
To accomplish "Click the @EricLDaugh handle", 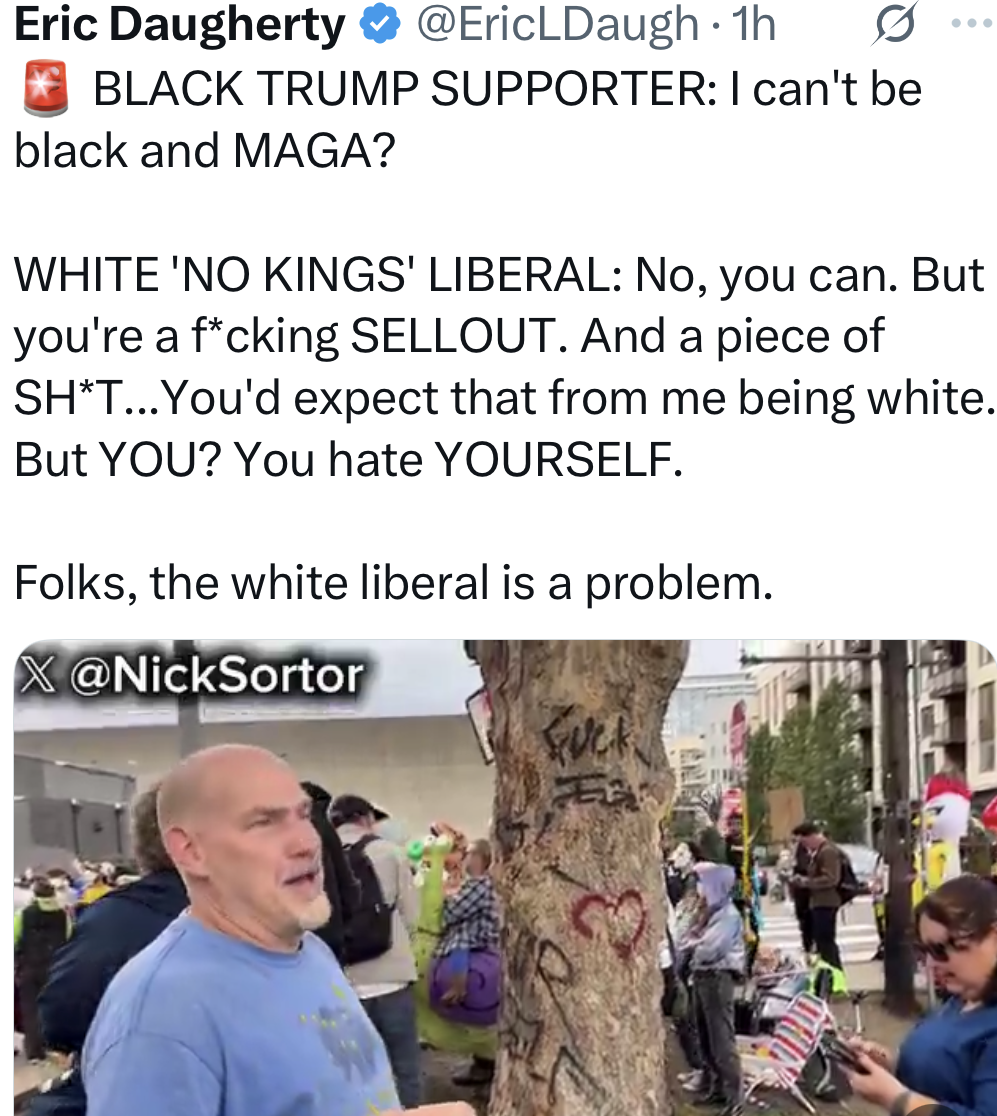I will click(x=556, y=24).
